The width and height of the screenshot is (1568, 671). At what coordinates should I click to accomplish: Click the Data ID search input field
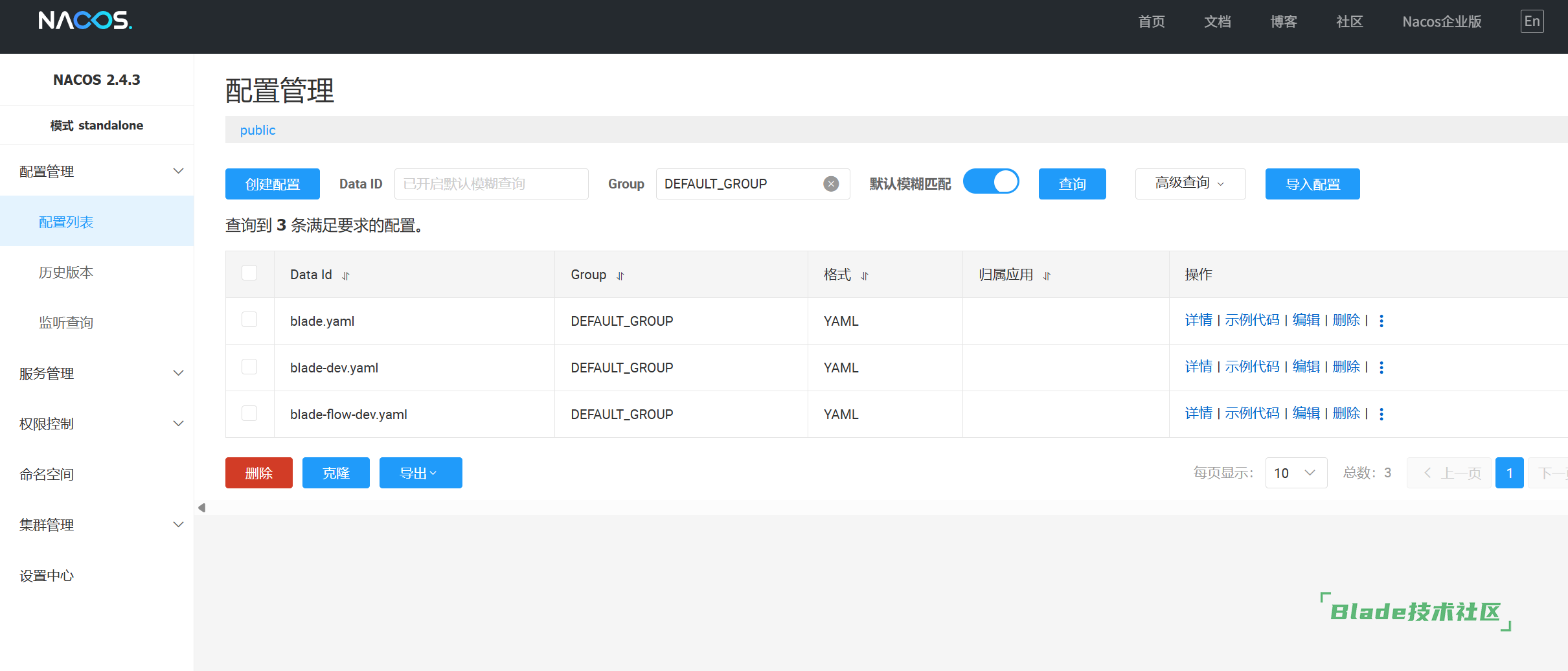(491, 184)
